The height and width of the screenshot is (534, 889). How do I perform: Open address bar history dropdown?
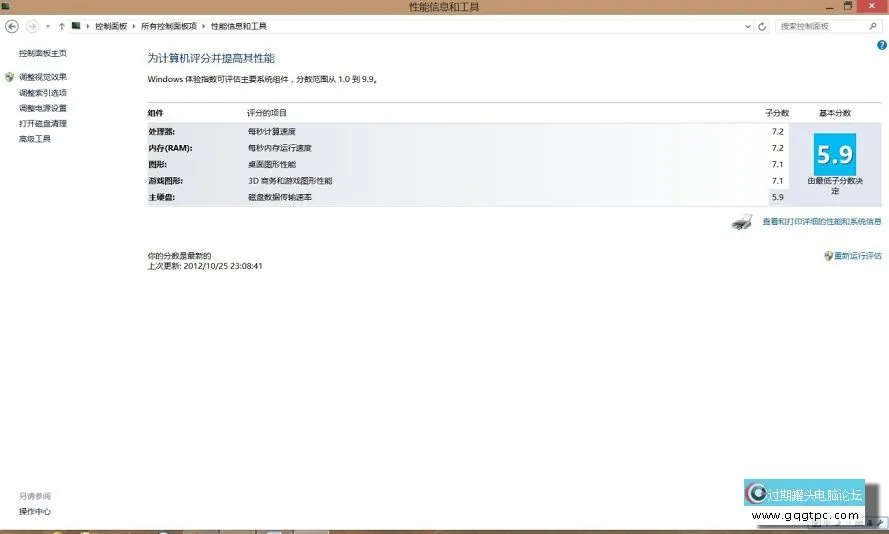pos(748,27)
